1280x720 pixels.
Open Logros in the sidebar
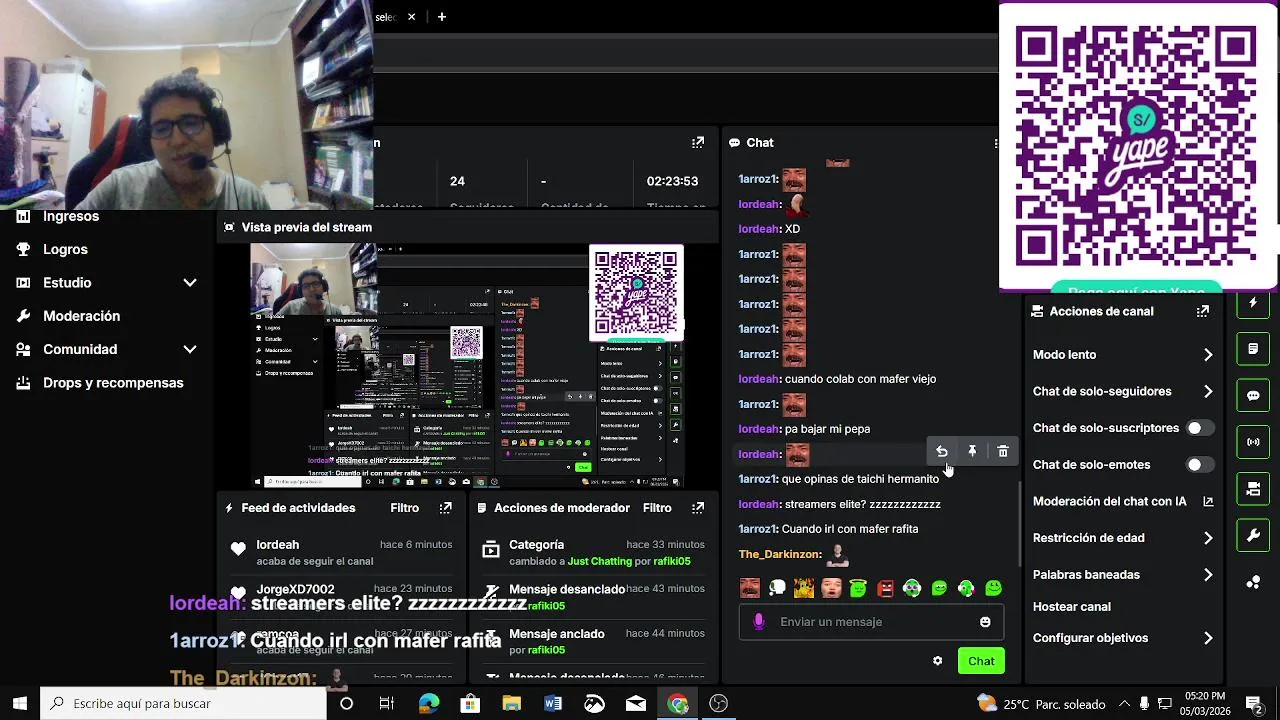[65, 250]
